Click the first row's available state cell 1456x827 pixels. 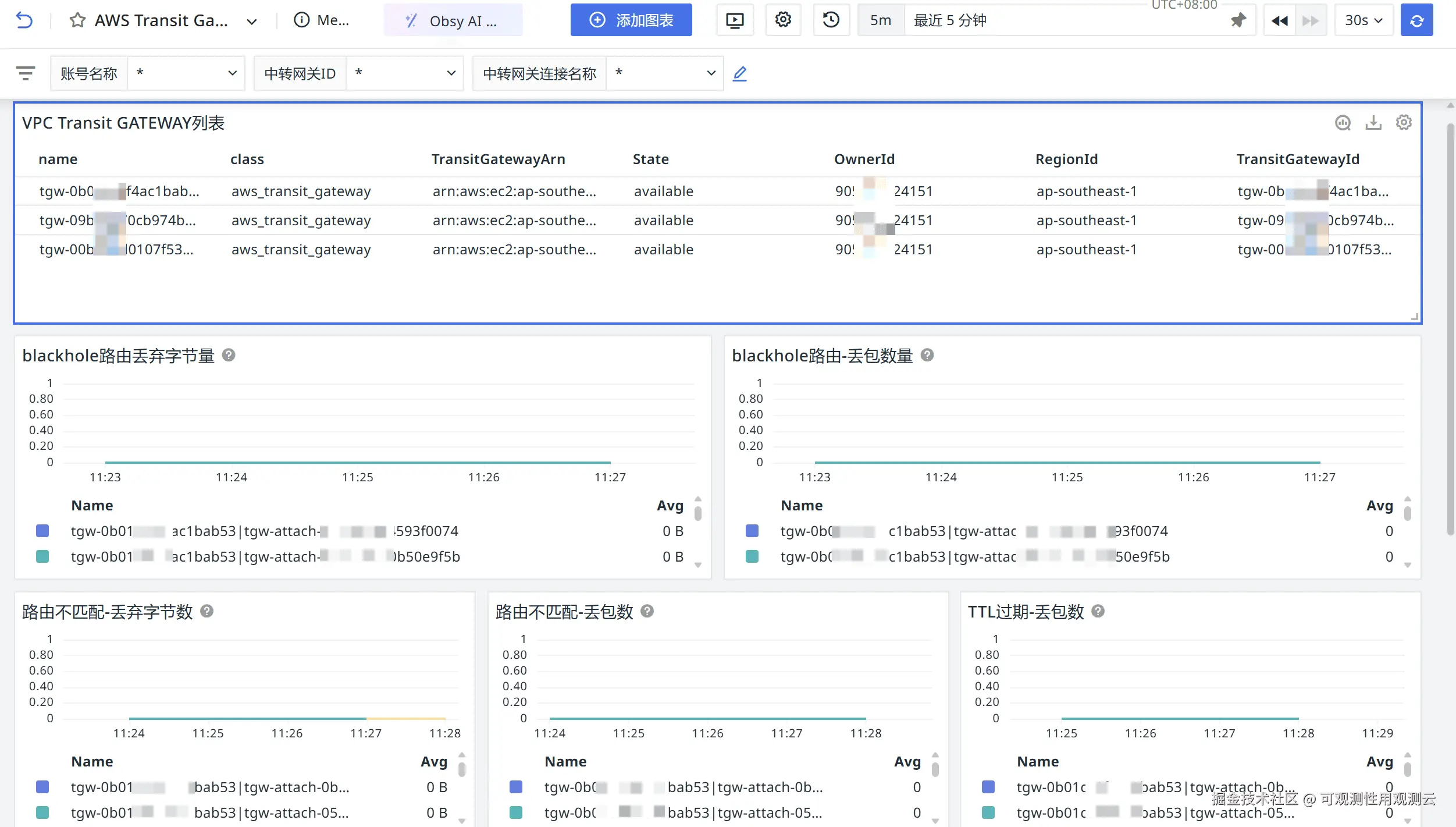coord(664,191)
